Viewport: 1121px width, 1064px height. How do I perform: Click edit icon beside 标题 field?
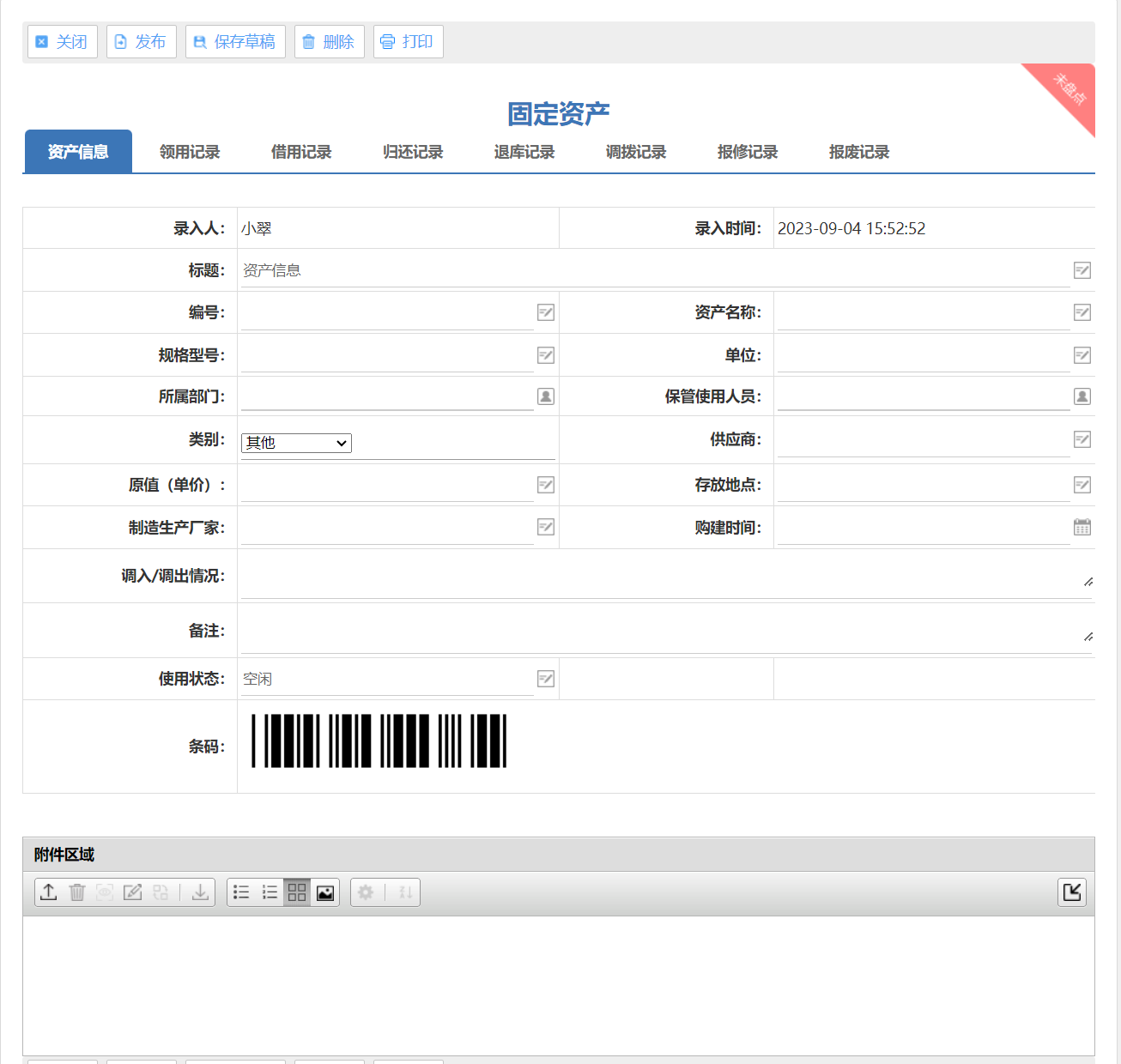pyautogui.click(x=1082, y=270)
